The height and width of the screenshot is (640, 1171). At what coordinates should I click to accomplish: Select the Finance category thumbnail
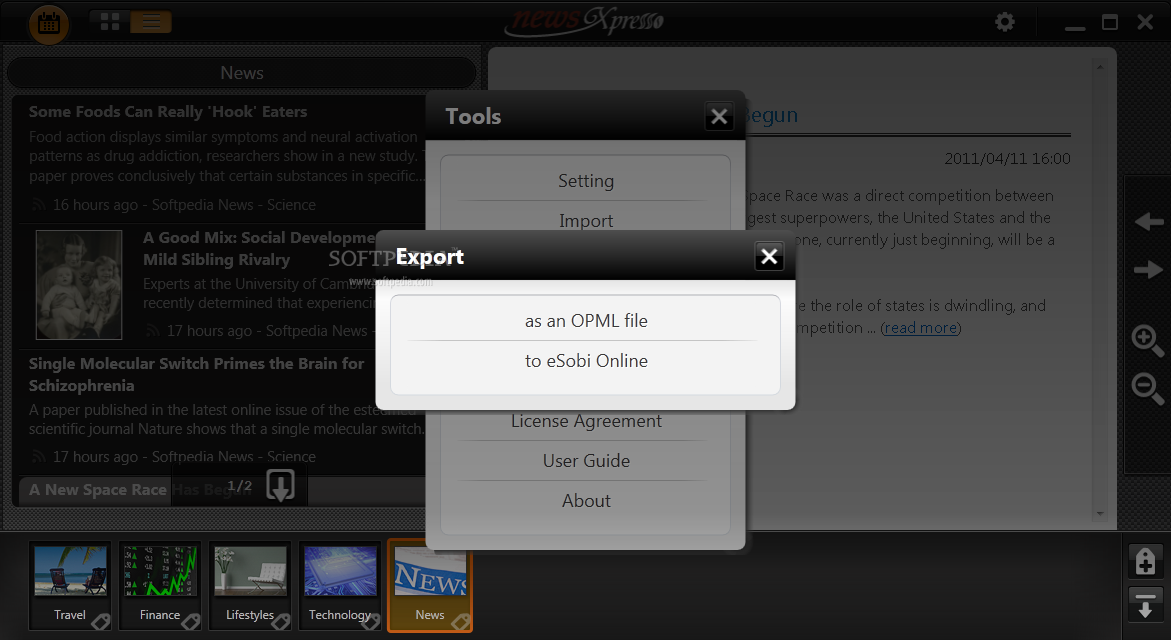click(x=160, y=585)
